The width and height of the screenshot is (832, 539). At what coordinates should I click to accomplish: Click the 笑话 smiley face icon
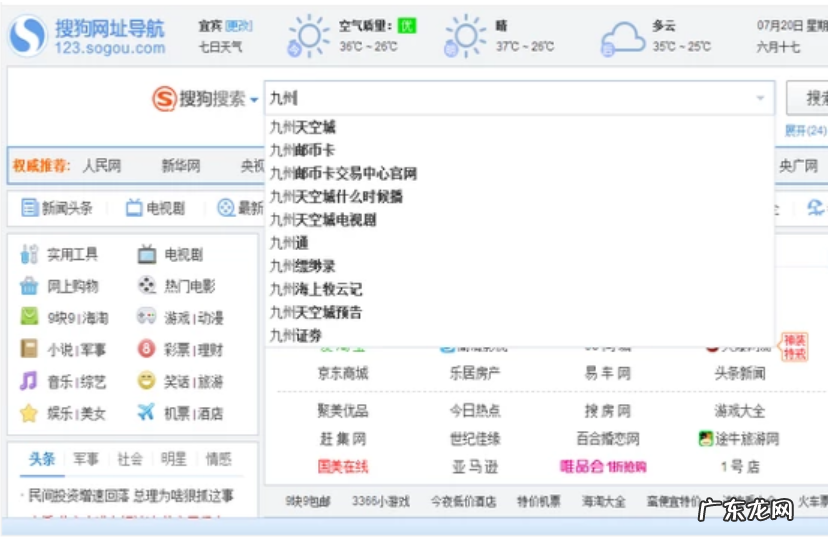[146, 380]
